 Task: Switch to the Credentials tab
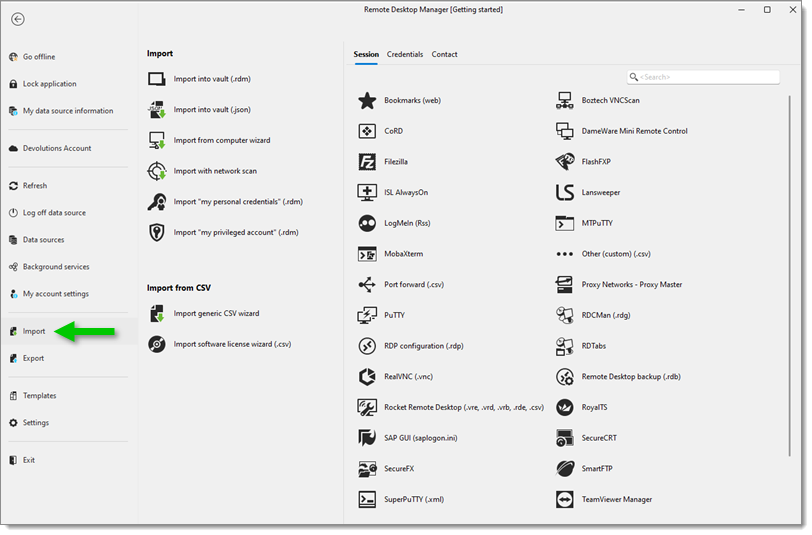pyautogui.click(x=405, y=54)
